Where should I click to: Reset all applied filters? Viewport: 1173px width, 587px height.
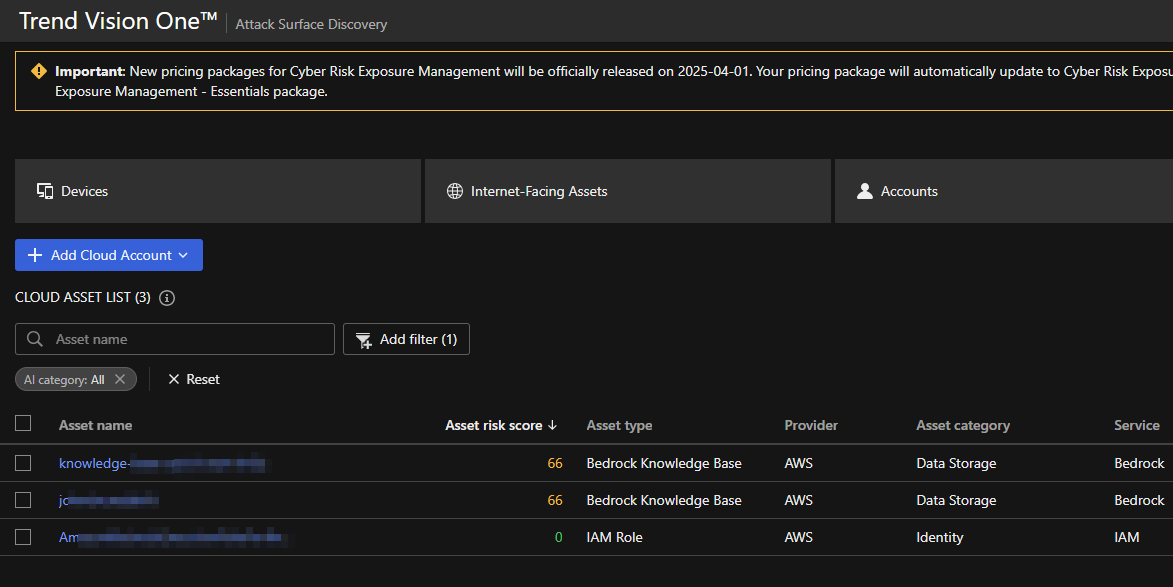[x=194, y=379]
